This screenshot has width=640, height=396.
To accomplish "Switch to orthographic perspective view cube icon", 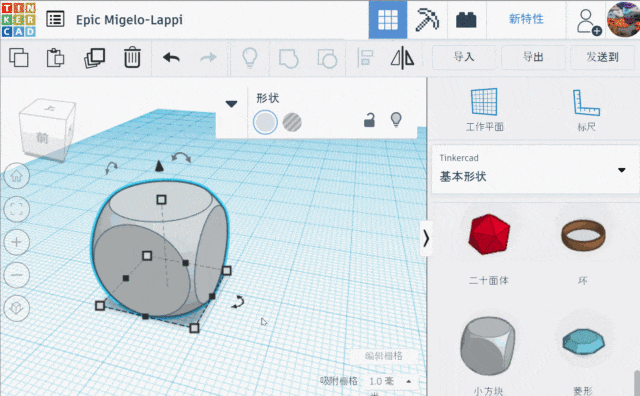I will pyautogui.click(x=17, y=308).
